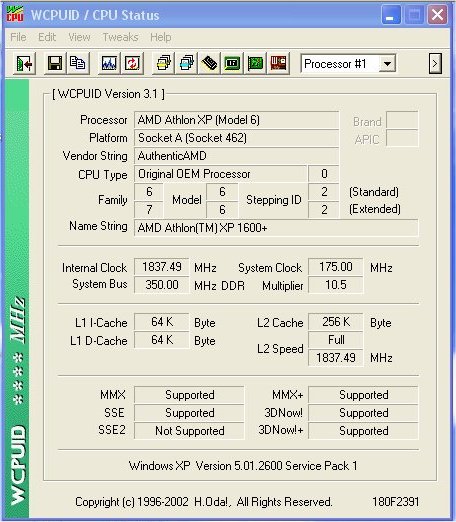Close the WCPUID window

click(437, 15)
